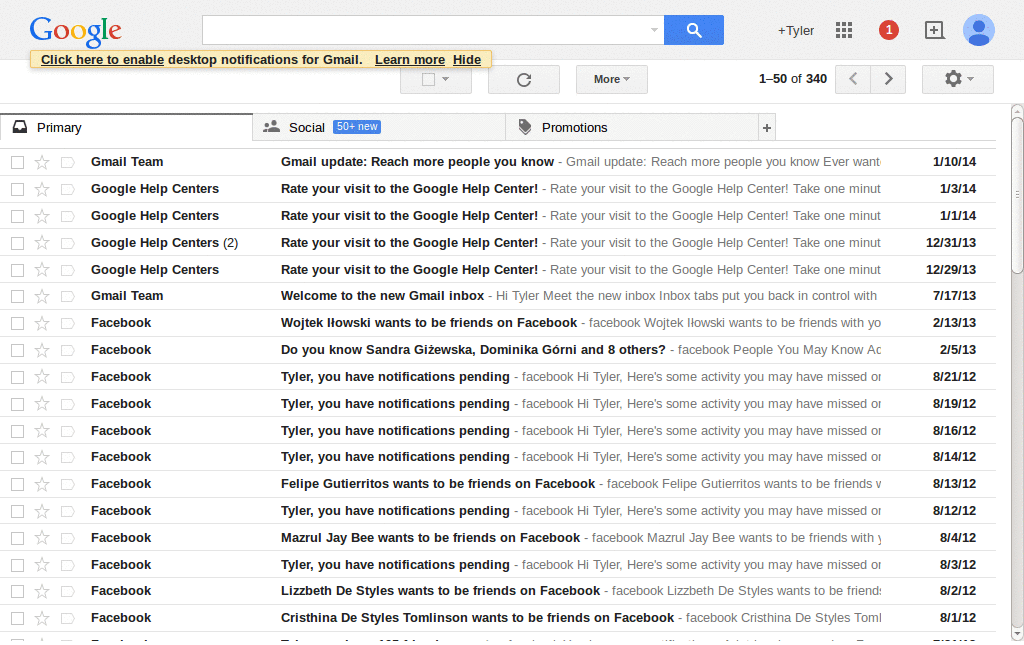Click 'Click here to enable' notifications link
Screen dimensions: 1024x645
point(103,59)
